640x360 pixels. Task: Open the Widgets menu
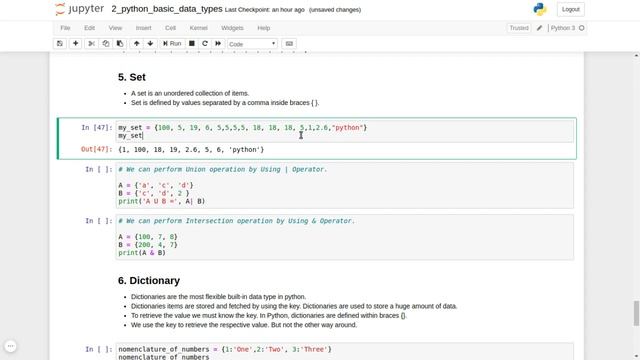(x=232, y=28)
